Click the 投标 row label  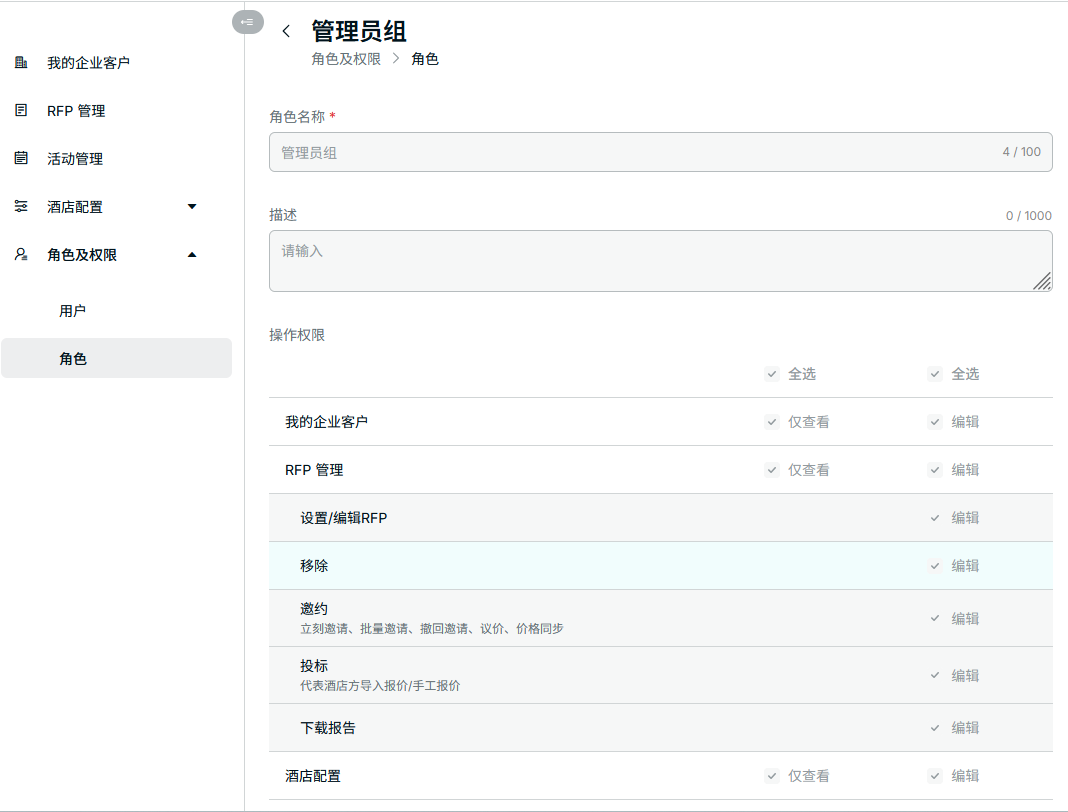click(x=314, y=666)
